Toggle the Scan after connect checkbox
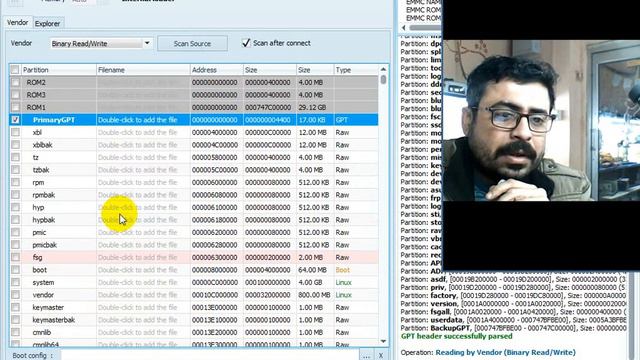 tap(246, 43)
